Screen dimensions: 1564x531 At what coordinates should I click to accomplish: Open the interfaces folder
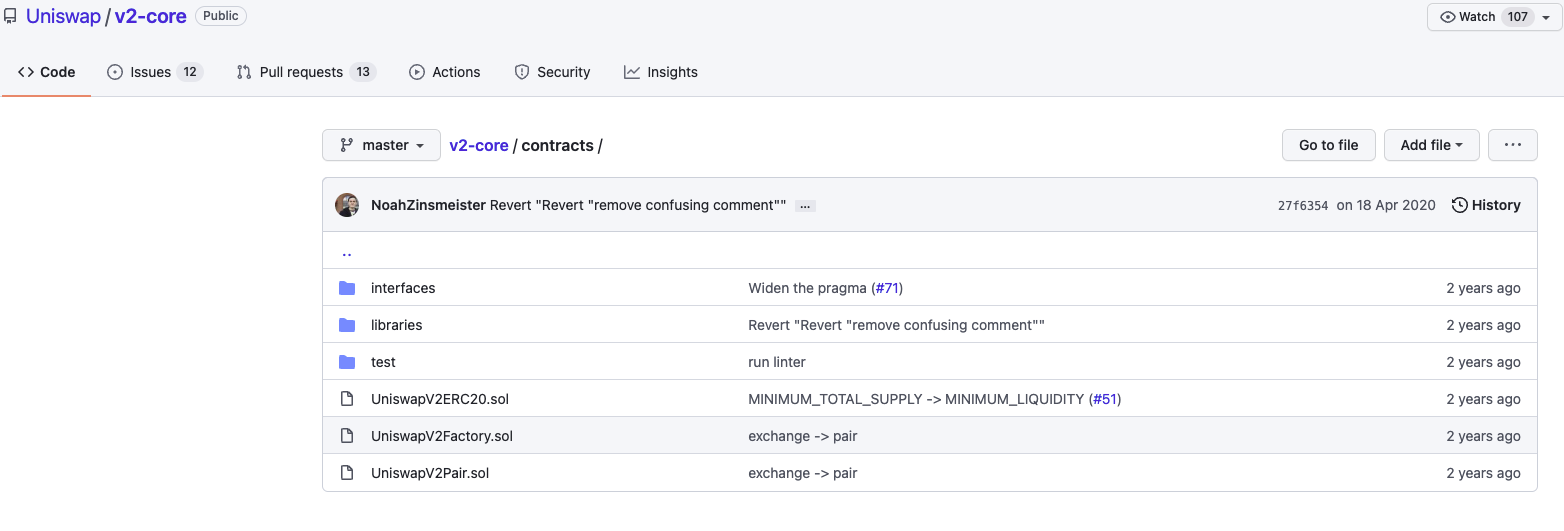pos(403,288)
